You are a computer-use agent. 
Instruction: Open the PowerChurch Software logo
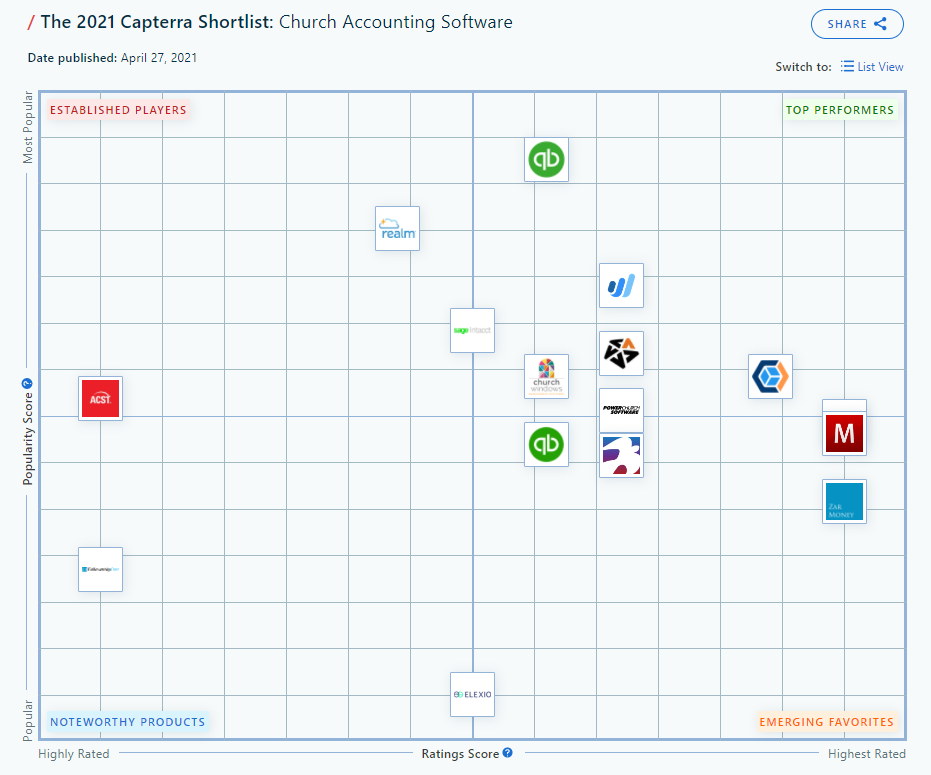(x=621, y=410)
